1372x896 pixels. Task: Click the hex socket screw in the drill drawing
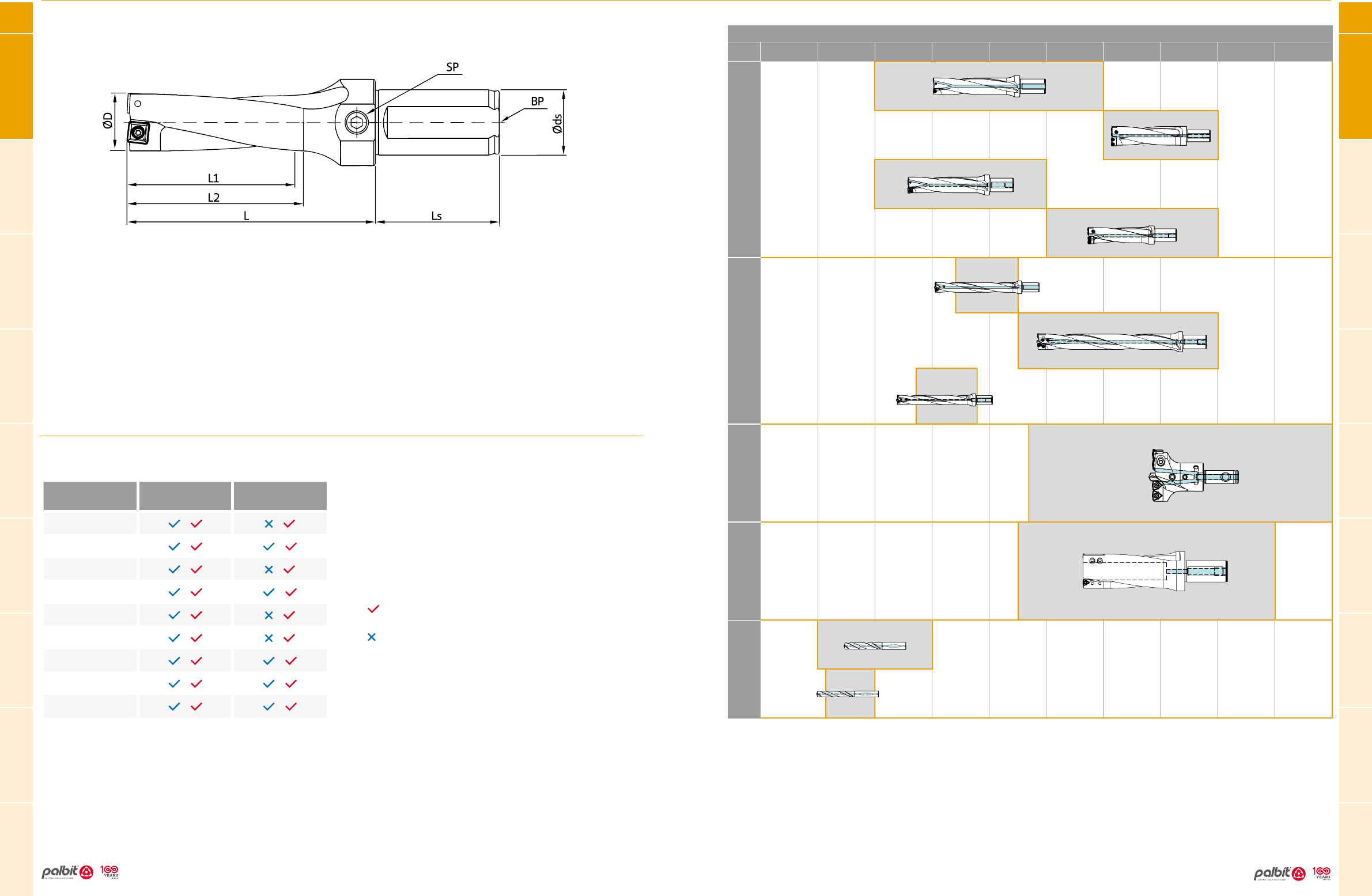pos(356,122)
